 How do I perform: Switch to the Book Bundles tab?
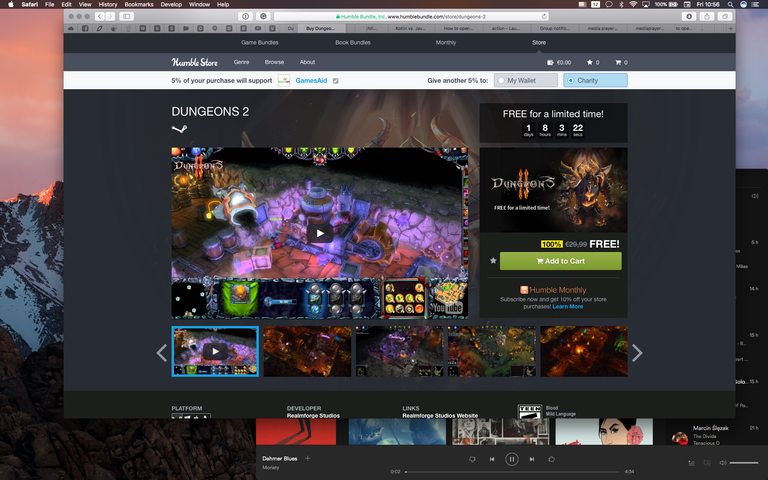click(353, 43)
